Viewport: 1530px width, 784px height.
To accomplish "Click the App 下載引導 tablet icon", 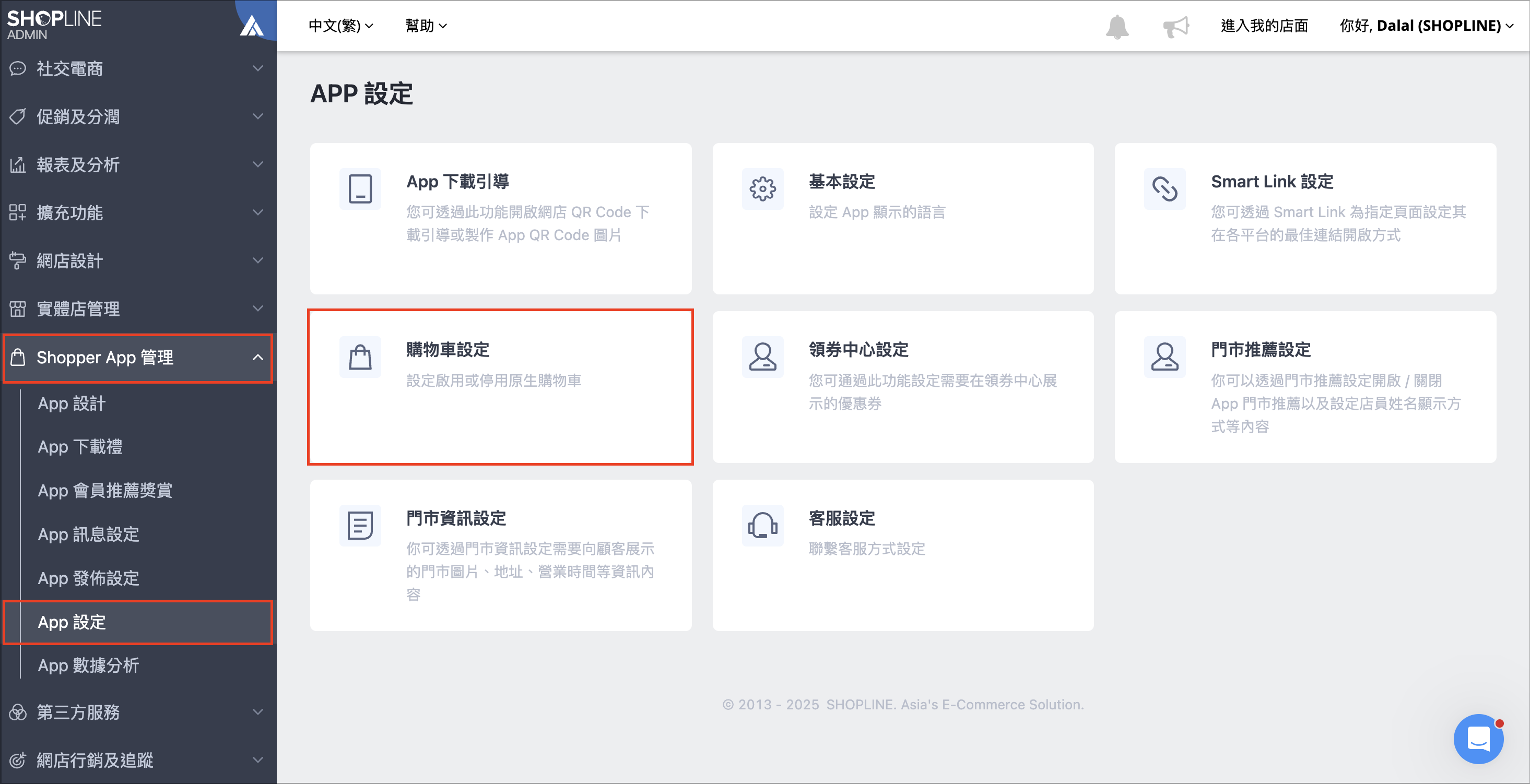I will [360, 189].
